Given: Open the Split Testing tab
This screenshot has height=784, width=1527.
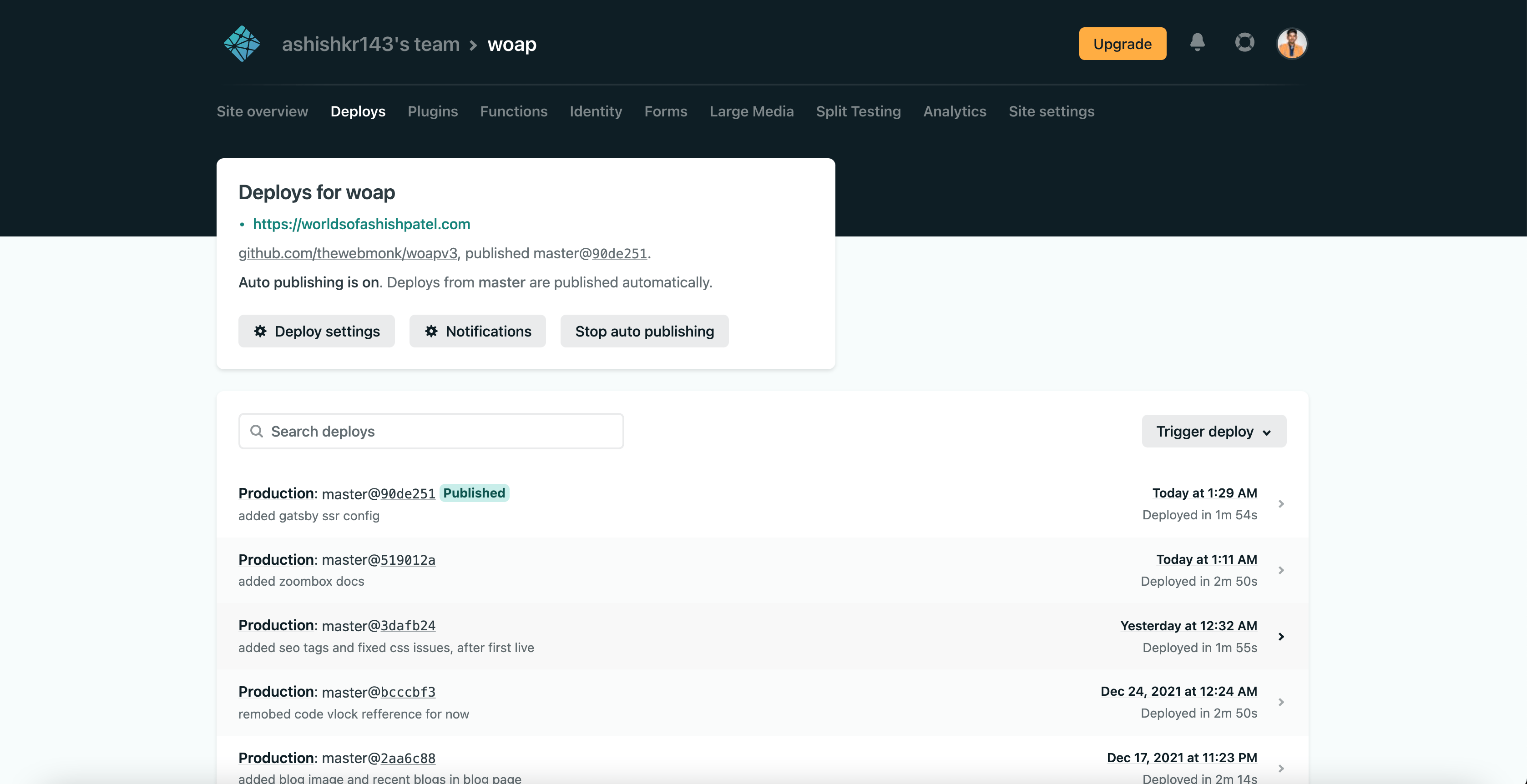Looking at the screenshot, I should [x=858, y=111].
